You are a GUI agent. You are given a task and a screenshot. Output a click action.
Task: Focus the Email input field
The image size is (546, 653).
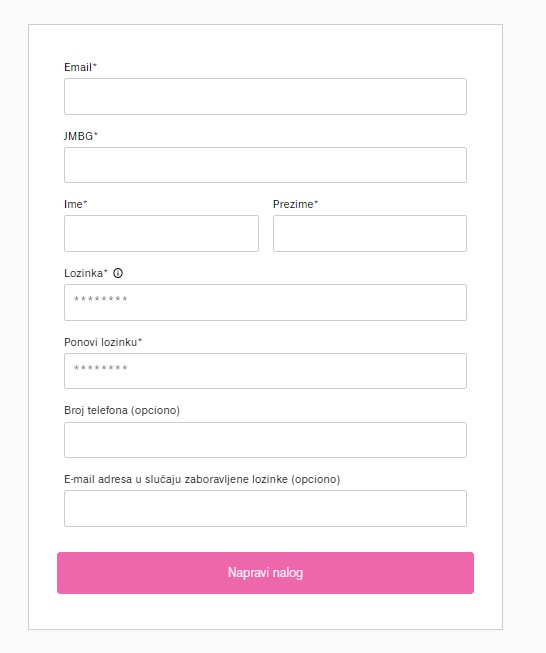point(265,97)
